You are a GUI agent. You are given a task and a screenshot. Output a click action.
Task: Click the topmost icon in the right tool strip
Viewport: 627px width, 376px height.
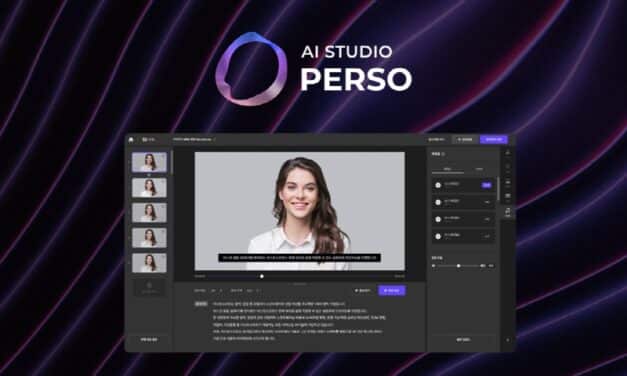pos(508,152)
